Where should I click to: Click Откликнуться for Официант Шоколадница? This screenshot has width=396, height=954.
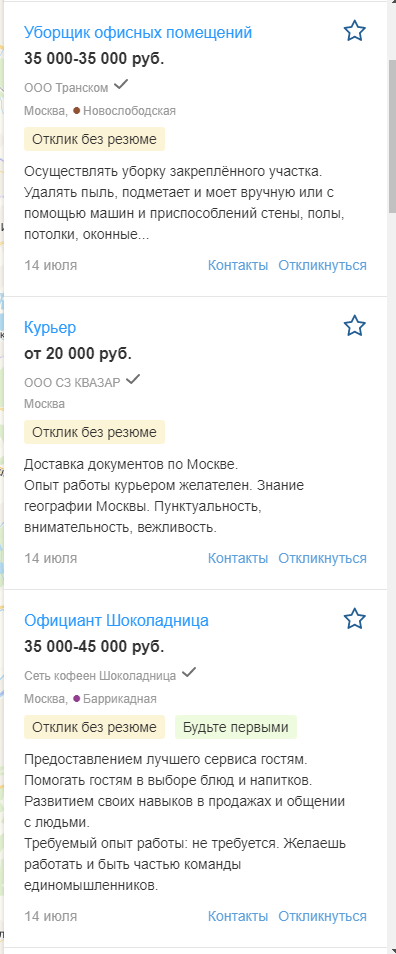click(322, 916)
